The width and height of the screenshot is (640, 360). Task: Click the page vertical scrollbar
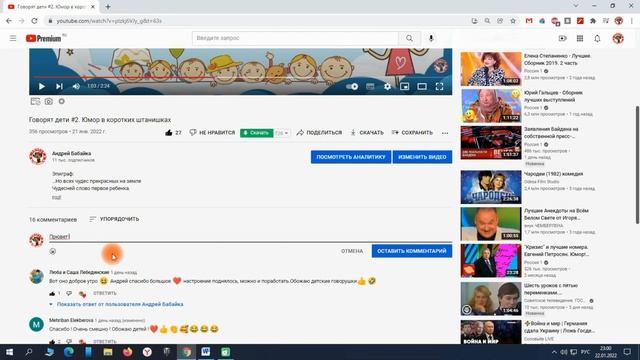coord(637,165)
